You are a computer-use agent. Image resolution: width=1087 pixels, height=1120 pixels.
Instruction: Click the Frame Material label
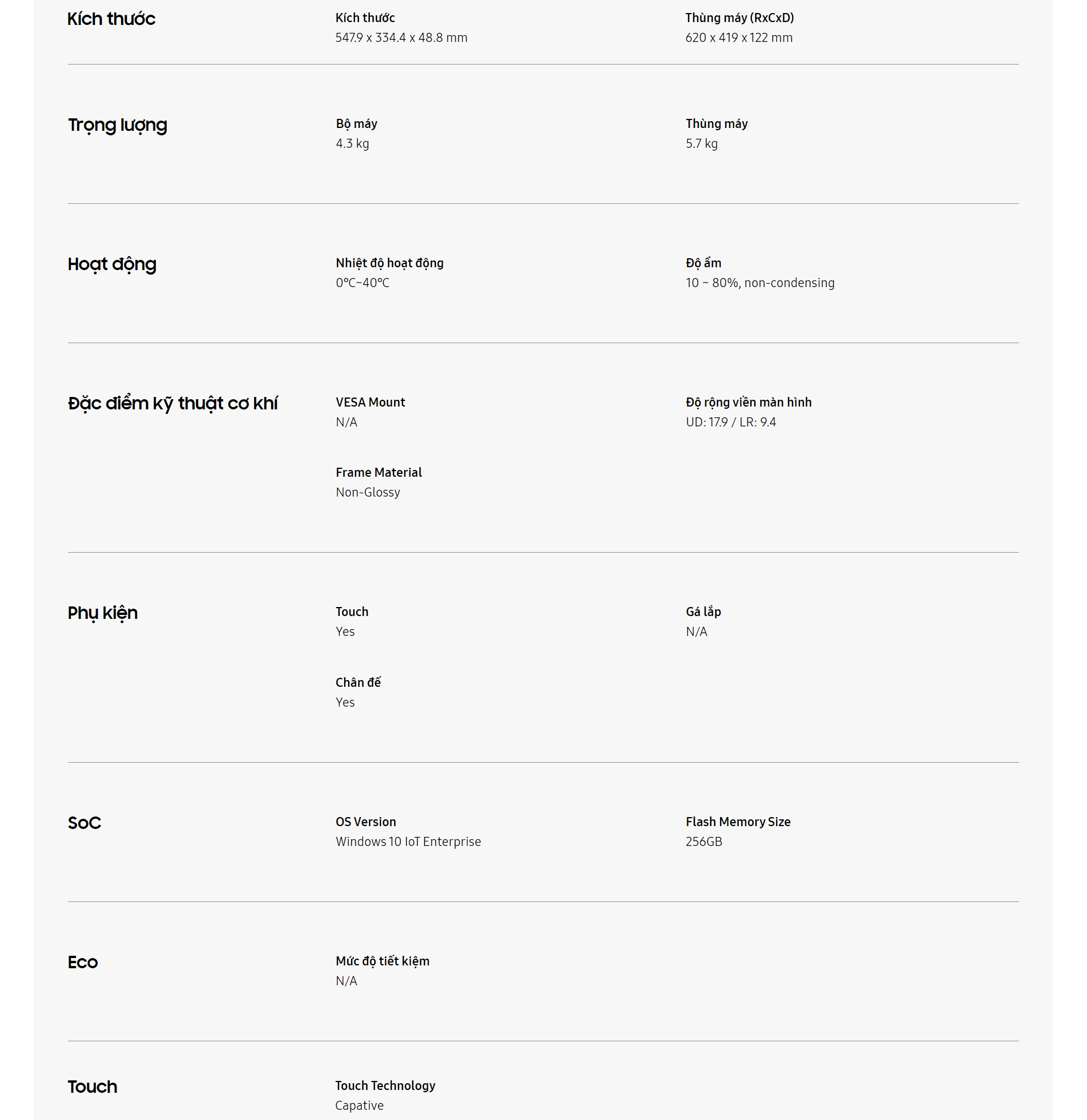(x=378, y=473)
